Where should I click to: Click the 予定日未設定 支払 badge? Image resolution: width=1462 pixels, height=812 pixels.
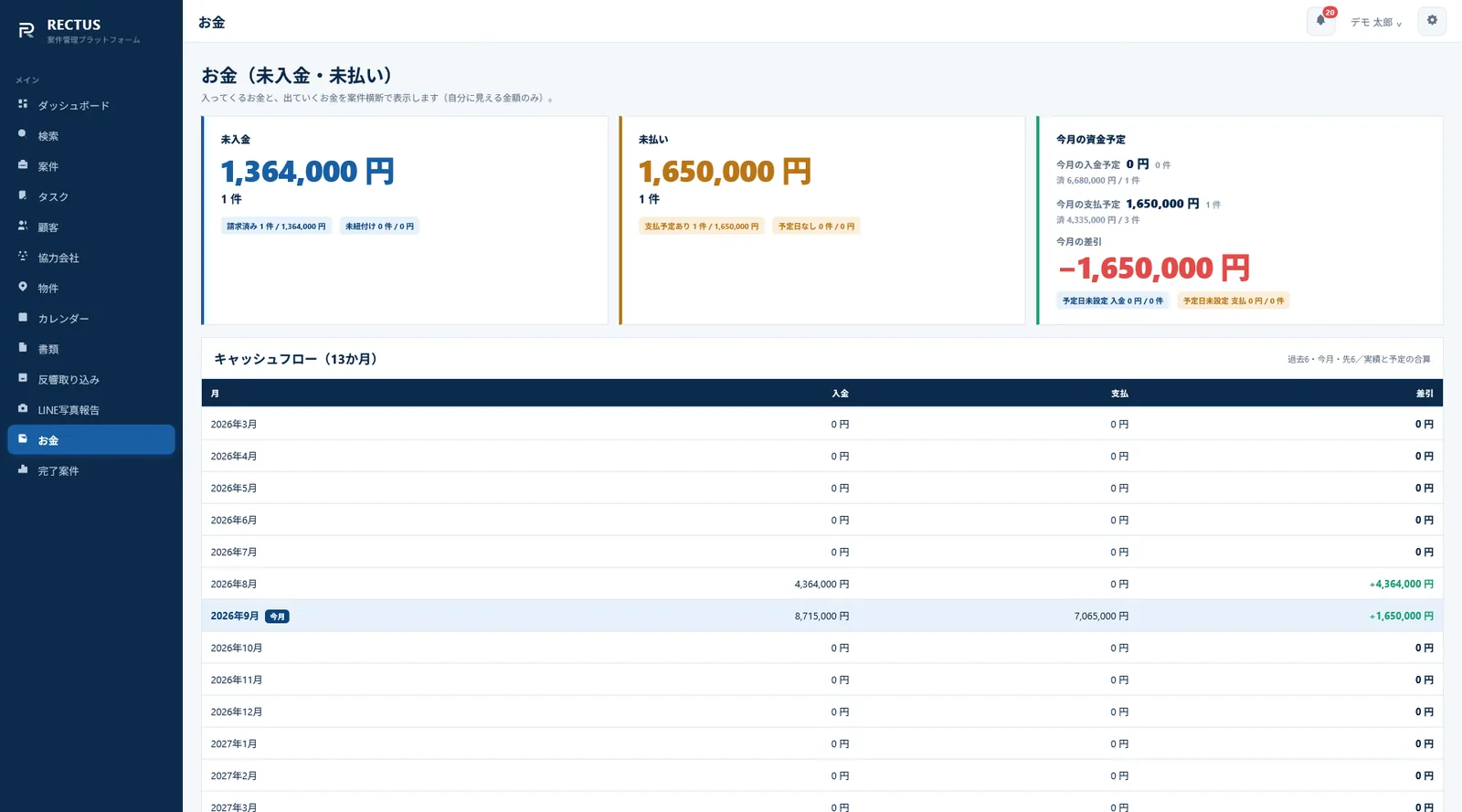pos(1234,301)
